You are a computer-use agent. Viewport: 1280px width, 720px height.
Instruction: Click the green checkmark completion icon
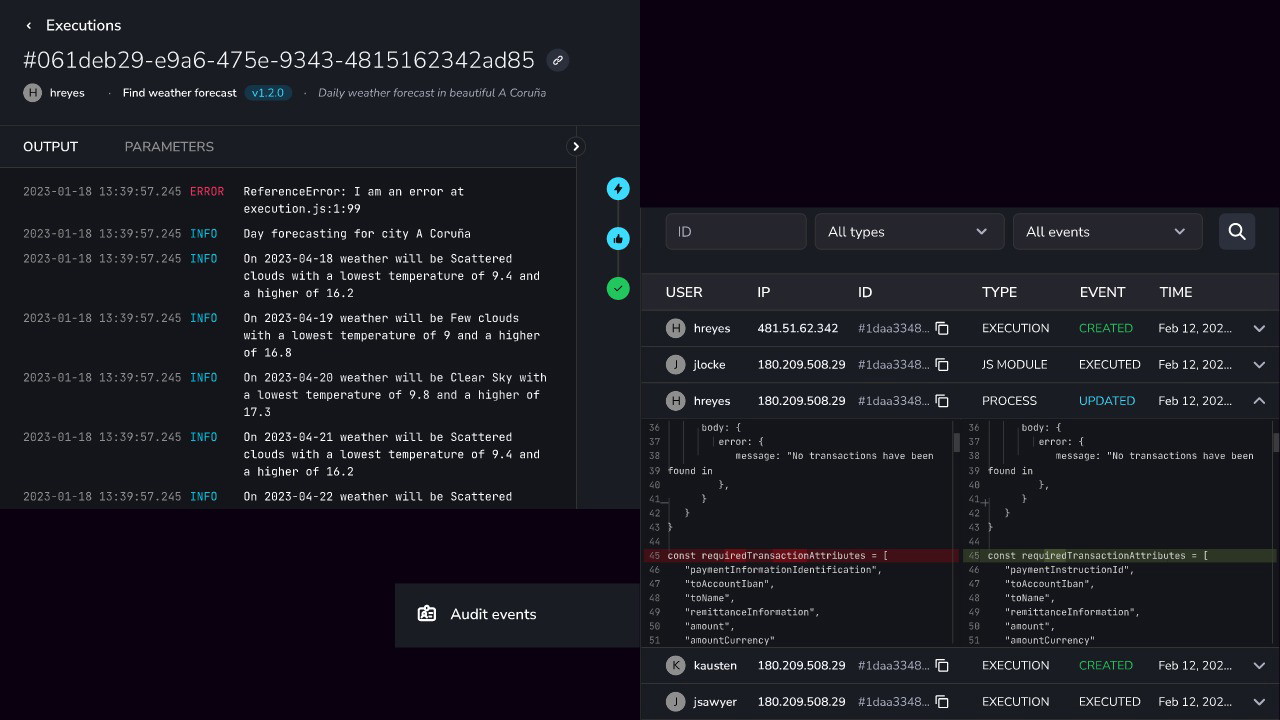(x=618, y=288)
